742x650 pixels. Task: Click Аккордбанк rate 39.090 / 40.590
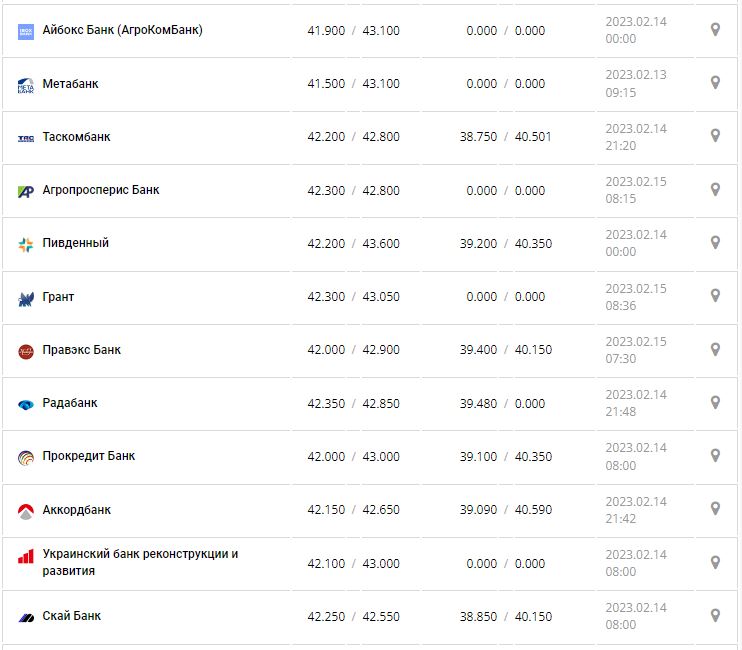click(505, 510)
